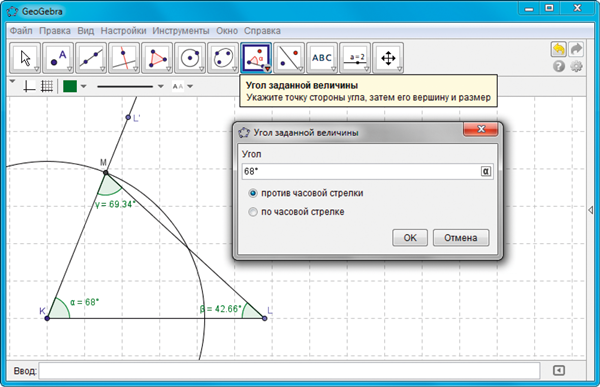Viewport: 600px width, 387px height.
Task: Select the Reflect about line tool
Action: click(289, 58)
